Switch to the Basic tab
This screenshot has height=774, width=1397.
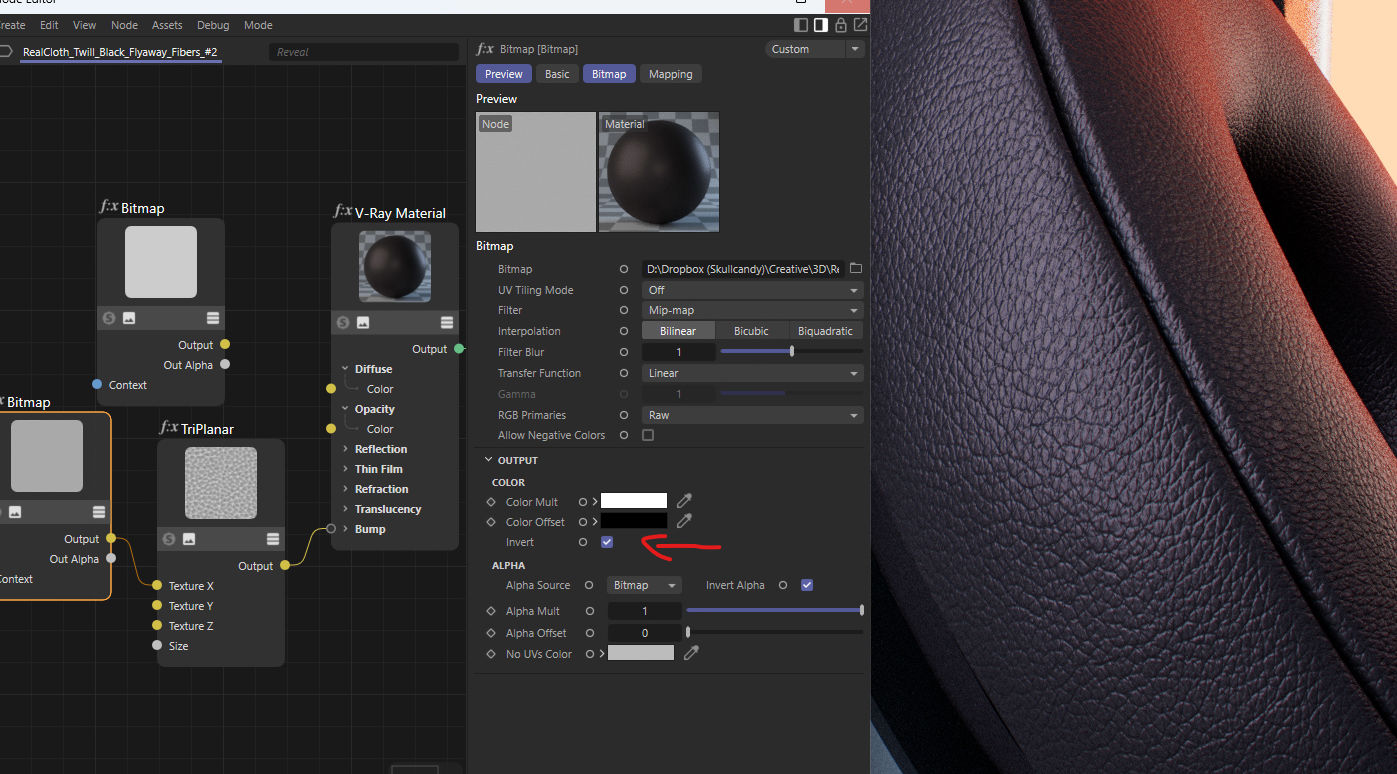click(557, 74)
